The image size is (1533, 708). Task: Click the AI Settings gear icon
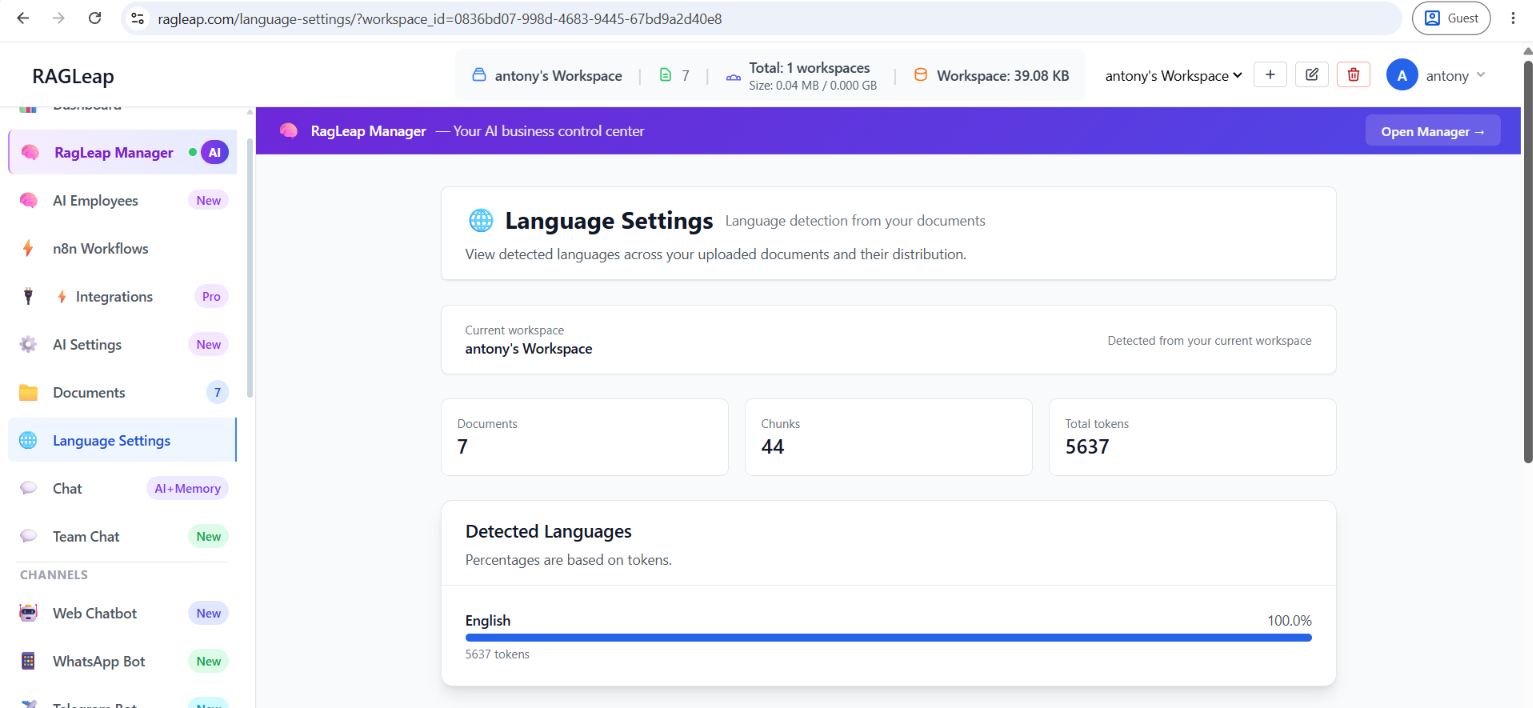(x=28, y=344)
